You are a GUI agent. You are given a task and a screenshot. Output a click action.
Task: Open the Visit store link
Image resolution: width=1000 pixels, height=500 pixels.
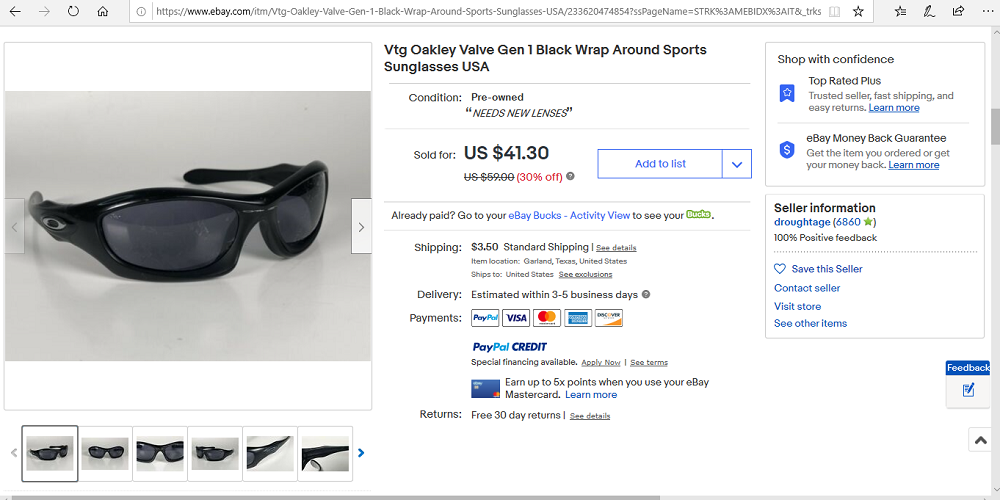pyautogui.click(x=797, y=306)
